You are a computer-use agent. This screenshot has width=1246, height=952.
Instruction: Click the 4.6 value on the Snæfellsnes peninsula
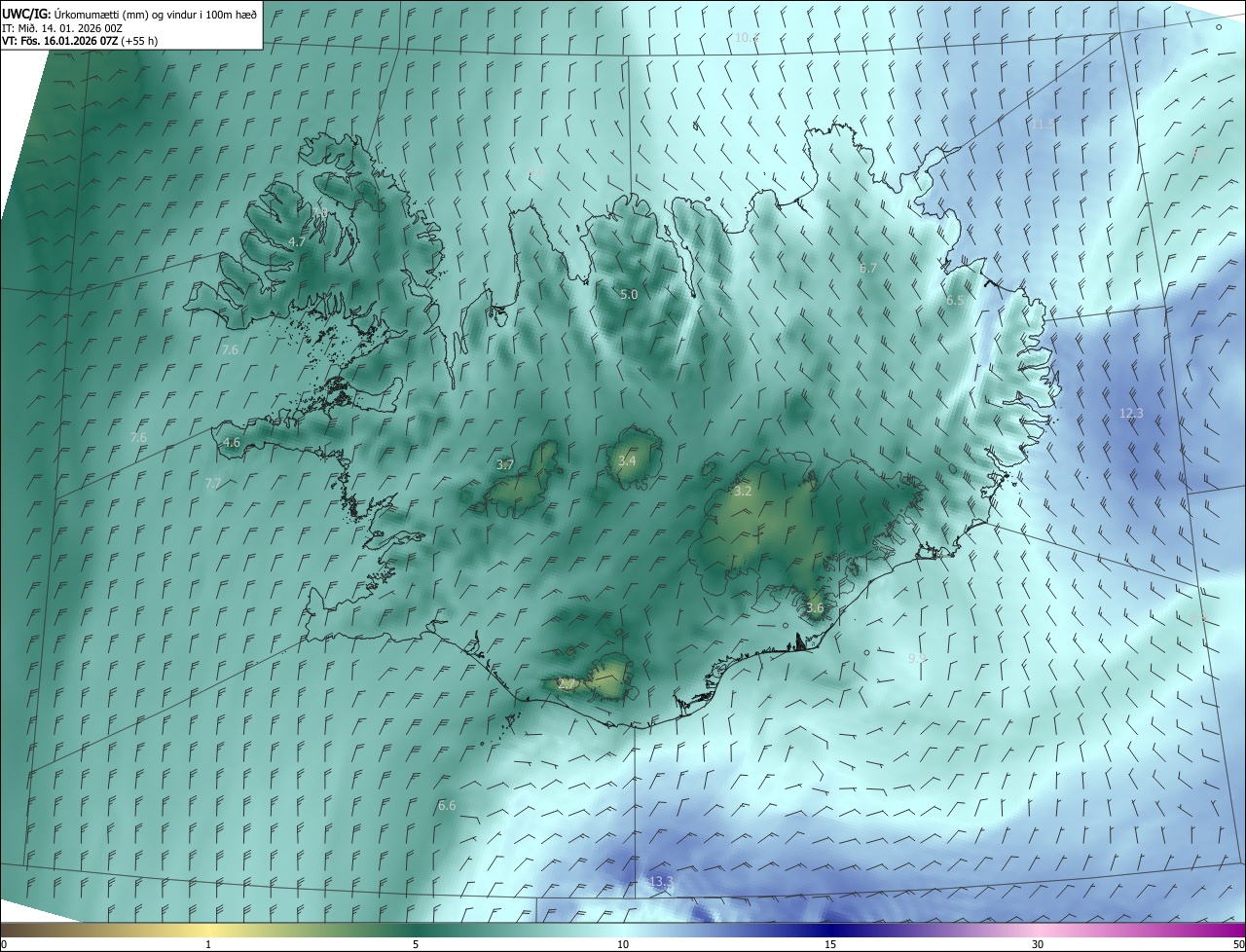click(x=232, y=443)
